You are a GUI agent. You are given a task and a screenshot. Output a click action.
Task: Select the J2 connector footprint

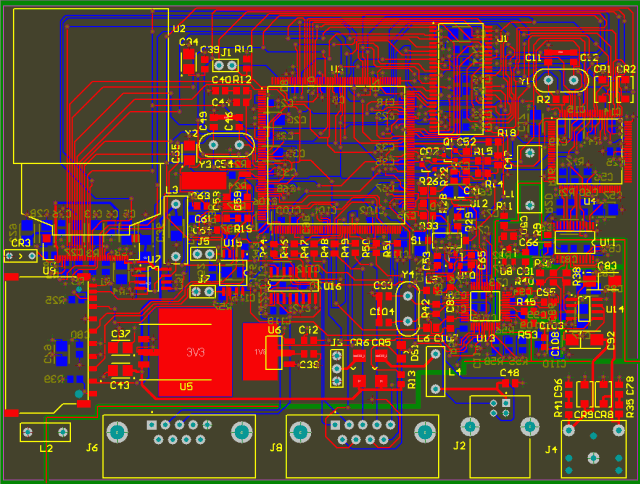[x=500, y=436]
